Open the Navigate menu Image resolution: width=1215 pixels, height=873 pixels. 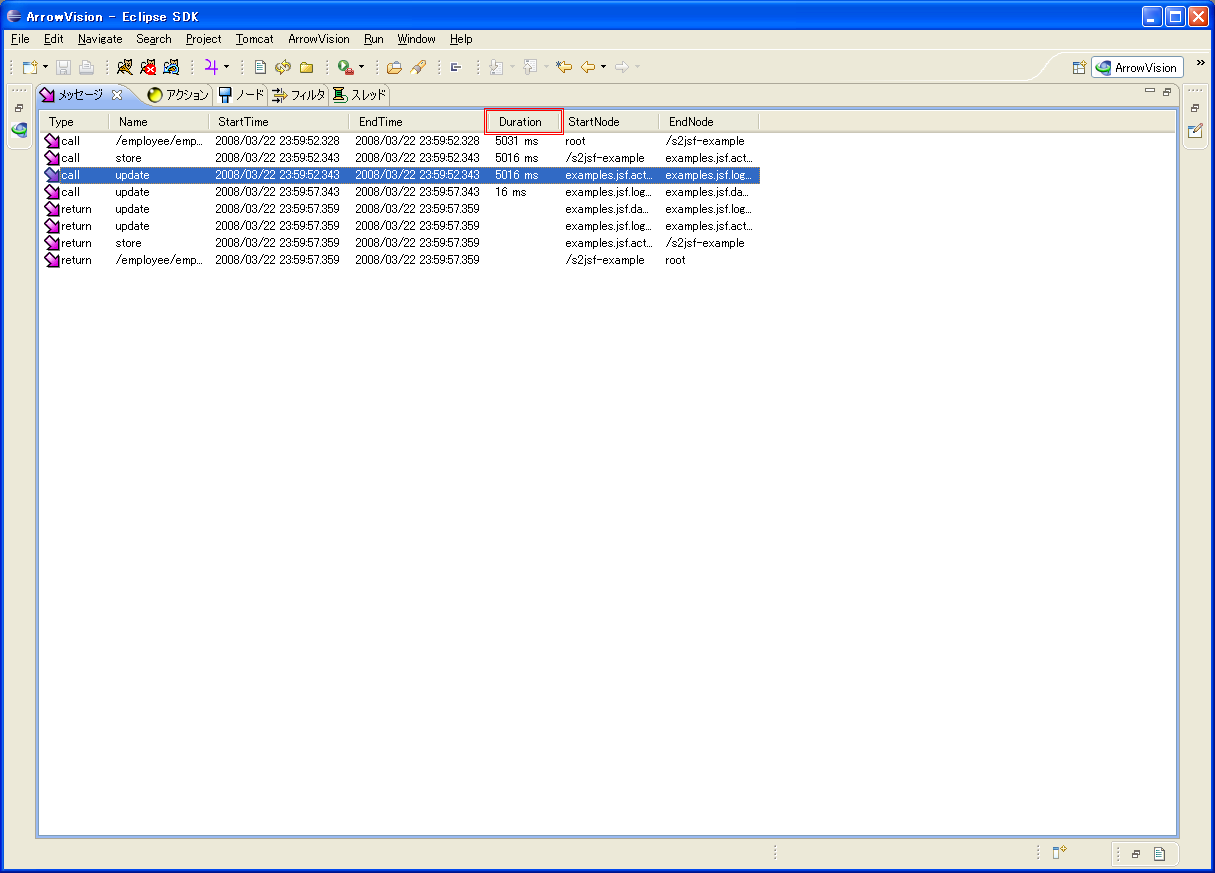[x=100, y=39]
